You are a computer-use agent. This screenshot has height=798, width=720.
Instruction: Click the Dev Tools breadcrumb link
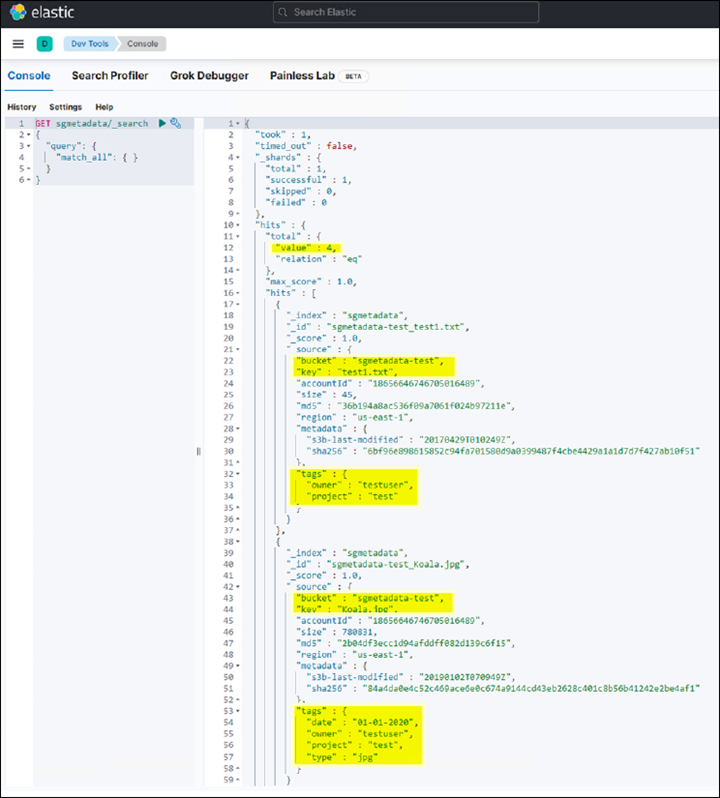[x=89, y=44]
